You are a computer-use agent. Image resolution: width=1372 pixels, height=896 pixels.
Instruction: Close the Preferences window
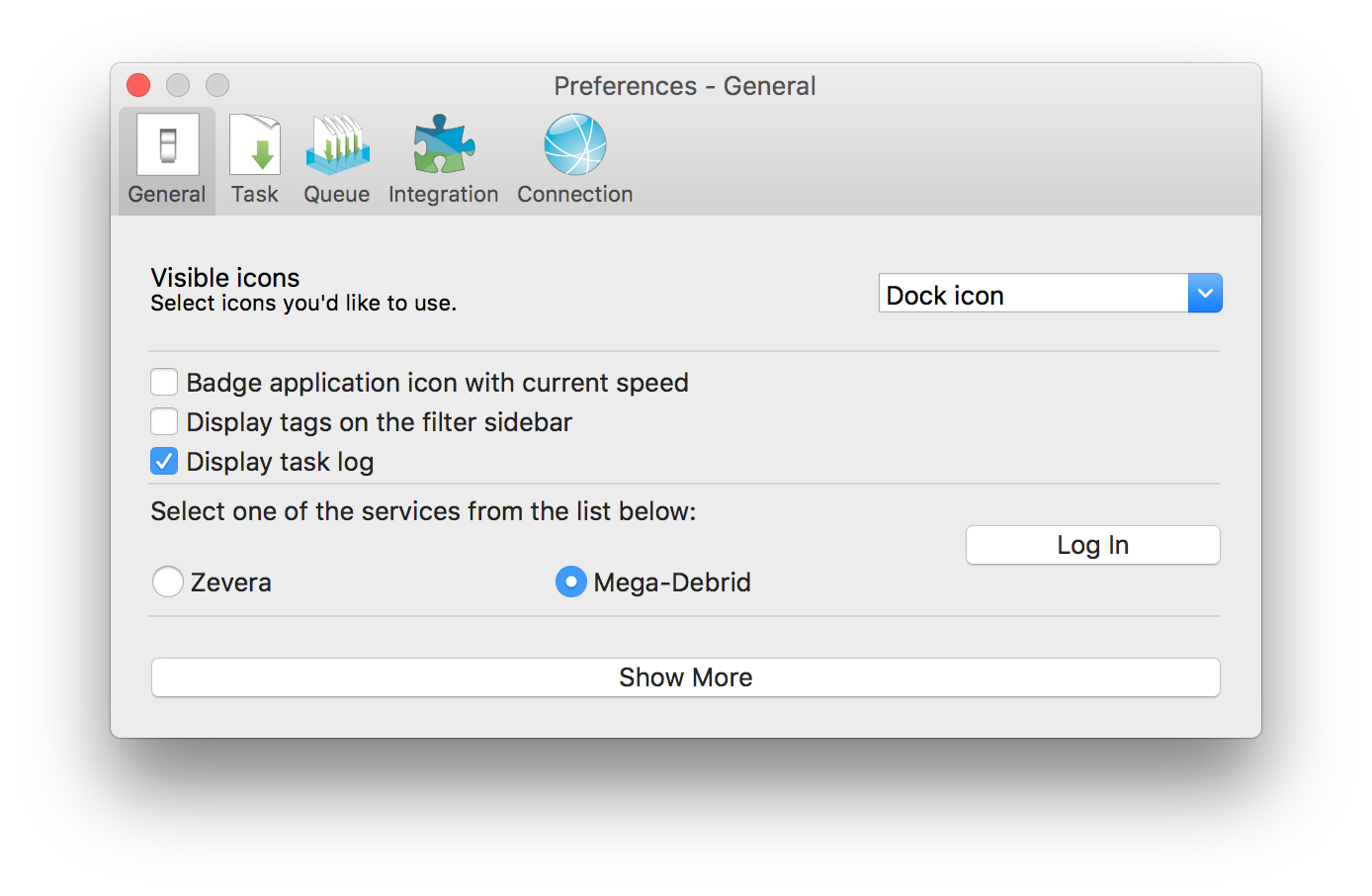pyautogui.click(x=137, y=85)
